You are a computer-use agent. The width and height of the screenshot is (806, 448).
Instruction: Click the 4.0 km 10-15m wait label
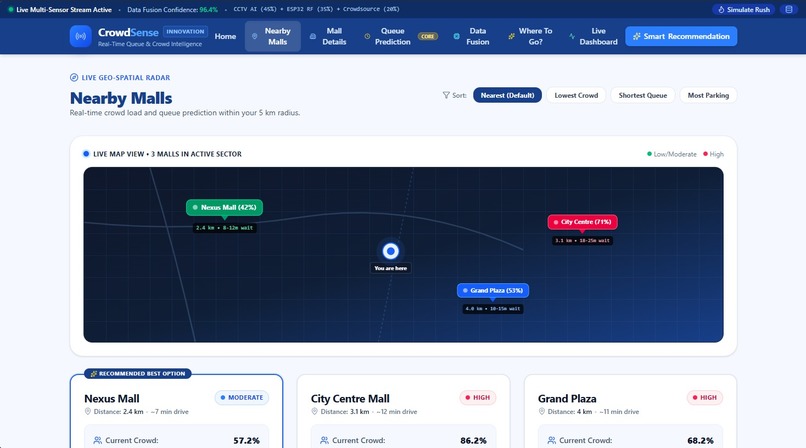pyautogui.click(x=492, y=309)
